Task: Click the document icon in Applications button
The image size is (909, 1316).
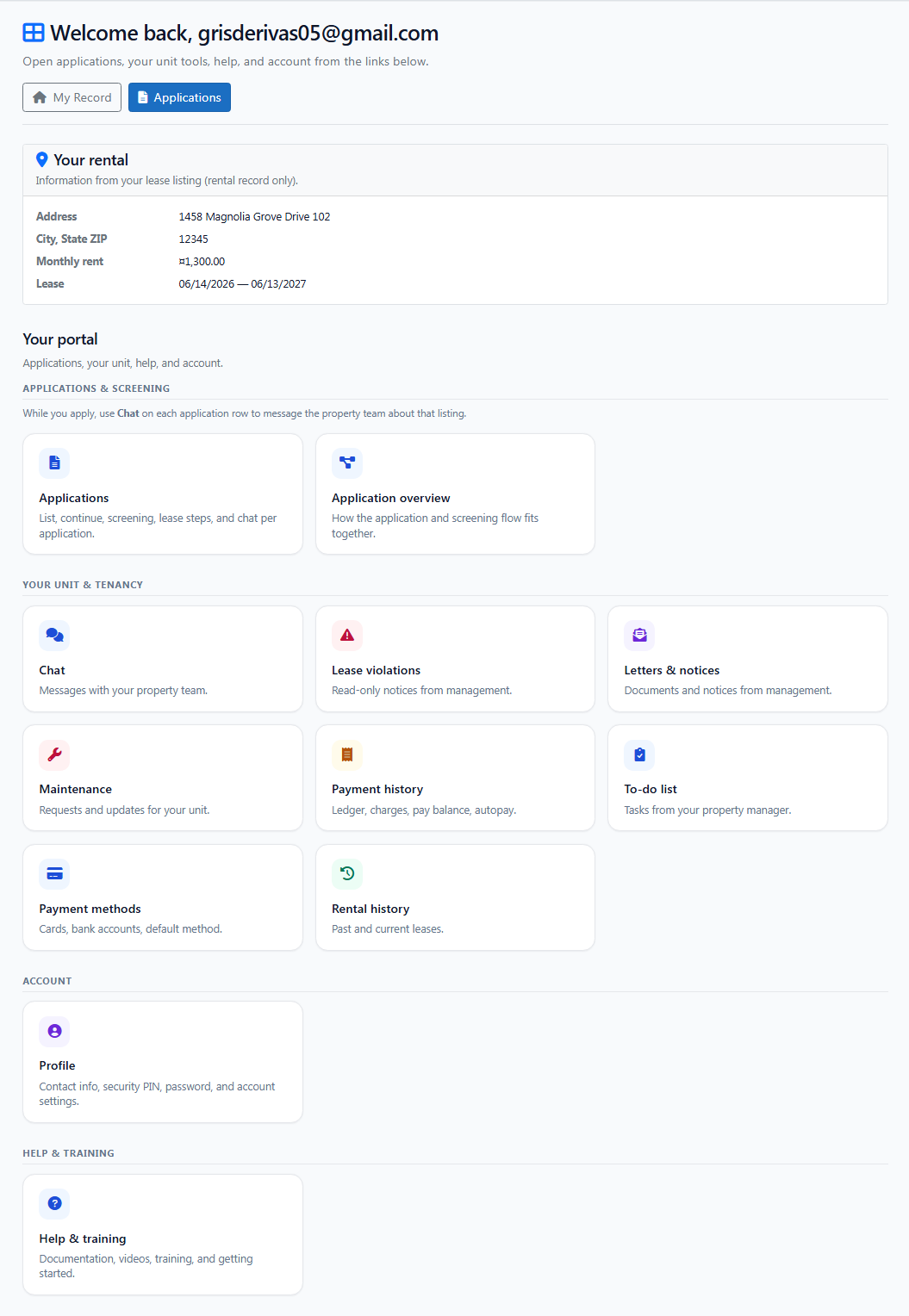Action: [143, 97]
